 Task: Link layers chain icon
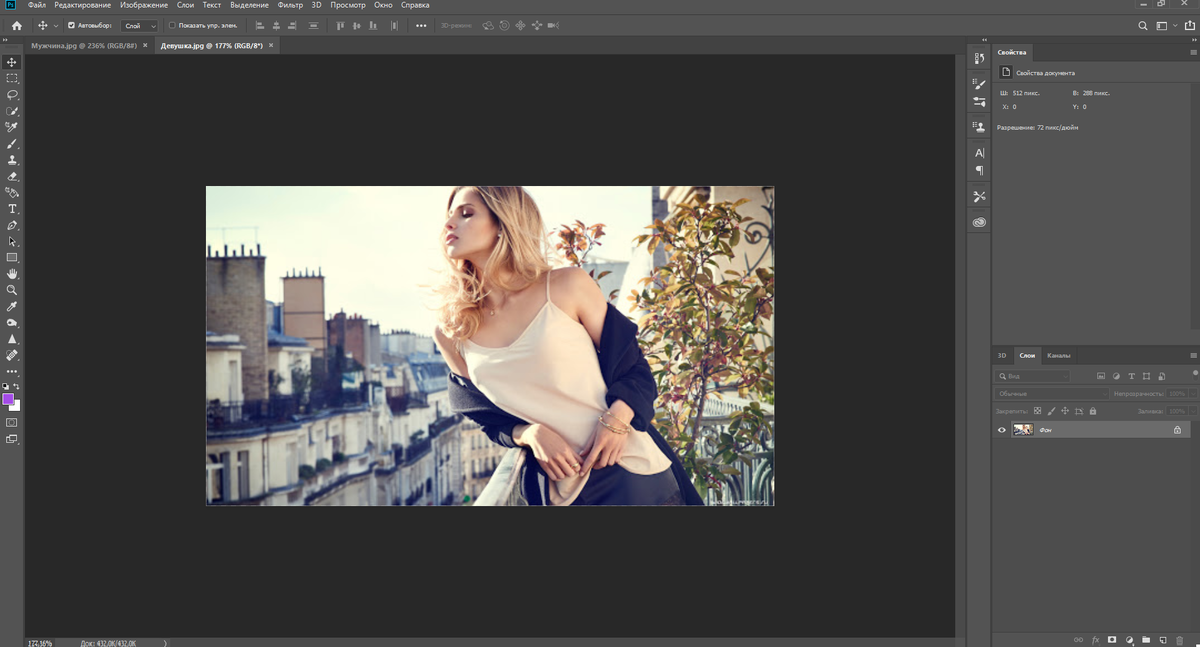(x=1078, y=639)
